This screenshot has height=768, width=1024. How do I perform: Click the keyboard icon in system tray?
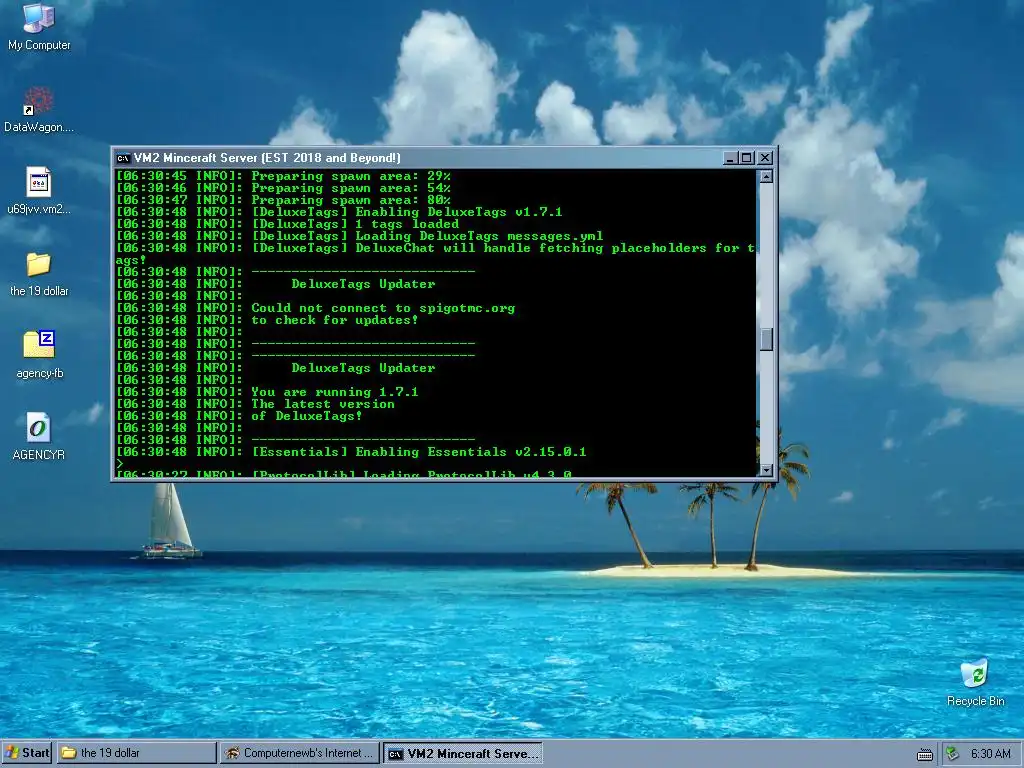(925, 754)
